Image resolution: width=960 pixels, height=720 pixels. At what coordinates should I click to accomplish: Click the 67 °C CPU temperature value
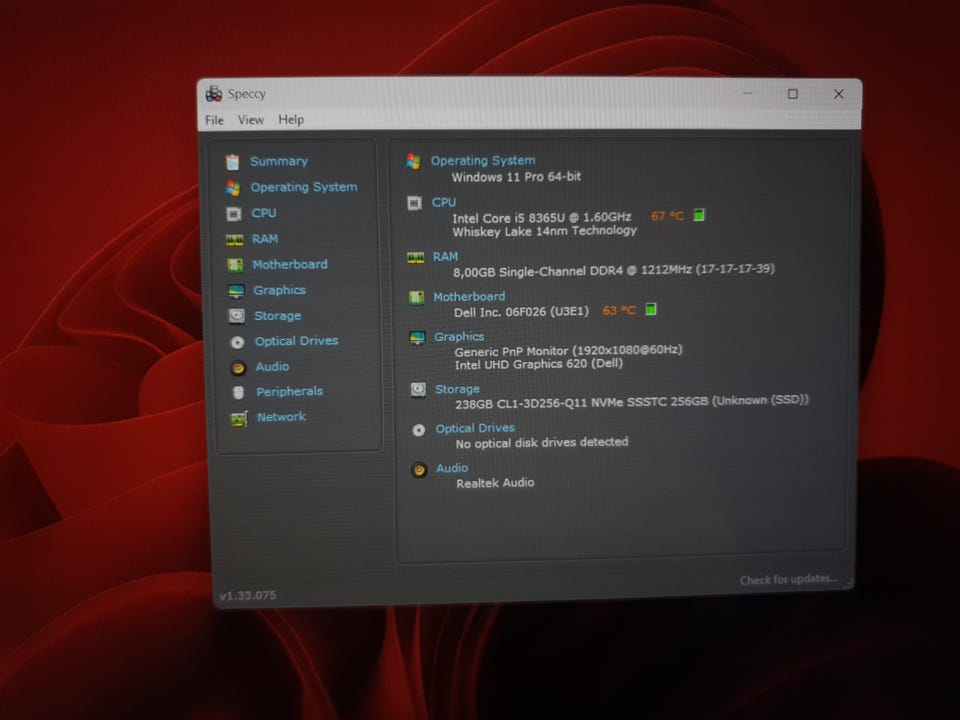[668, 216]
